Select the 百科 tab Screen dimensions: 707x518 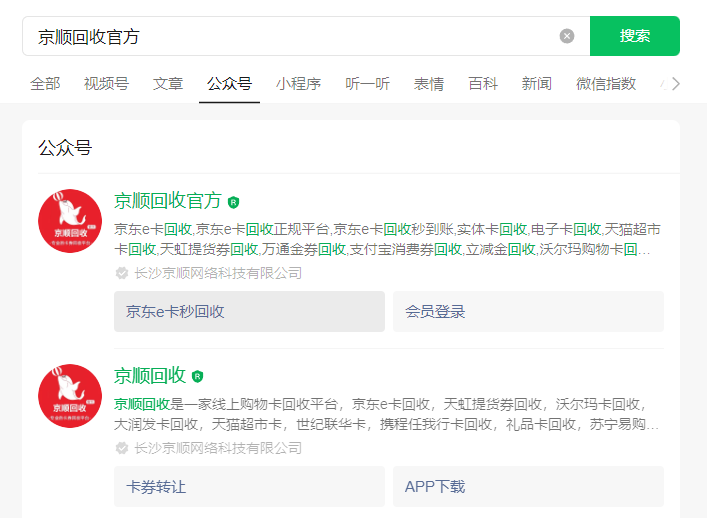point(483,84)
